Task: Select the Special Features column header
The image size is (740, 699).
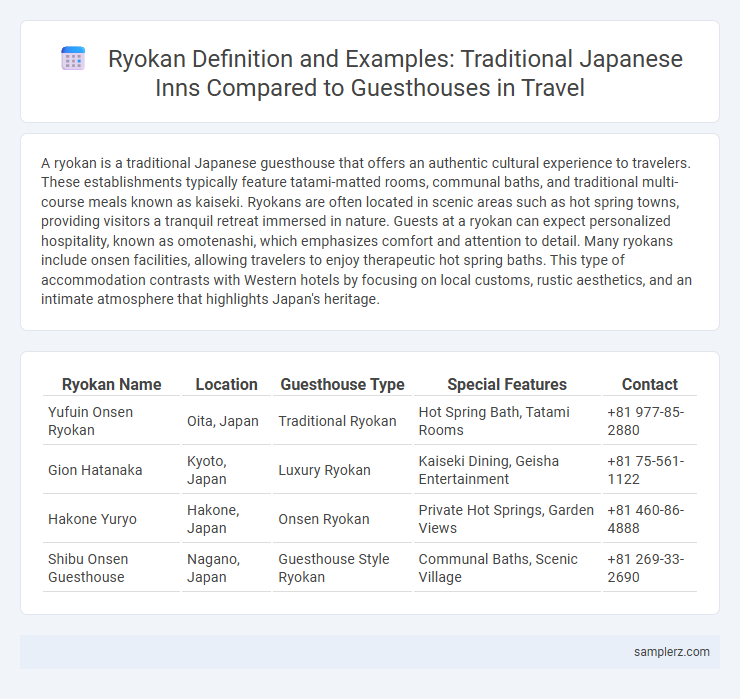Action: pos(507,384)
